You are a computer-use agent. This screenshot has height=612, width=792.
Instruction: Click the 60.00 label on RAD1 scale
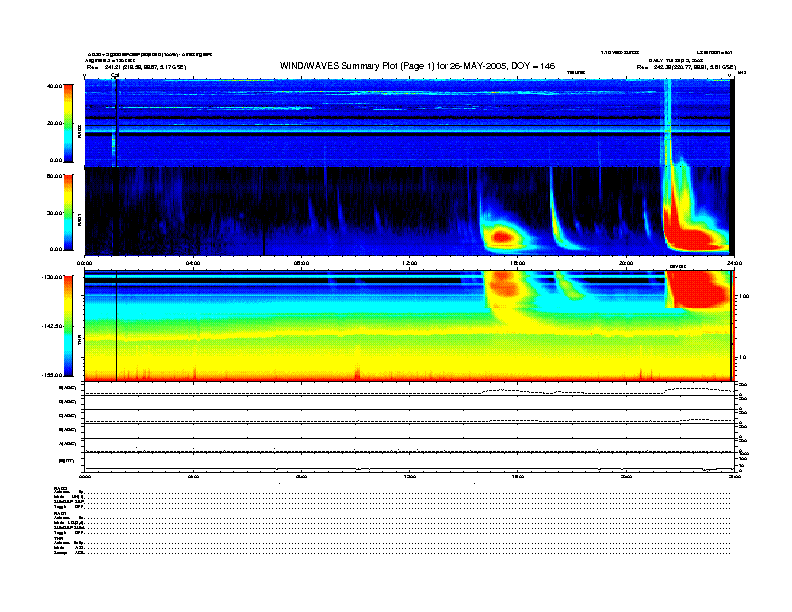pyautogui.click(x=54, y=176)
